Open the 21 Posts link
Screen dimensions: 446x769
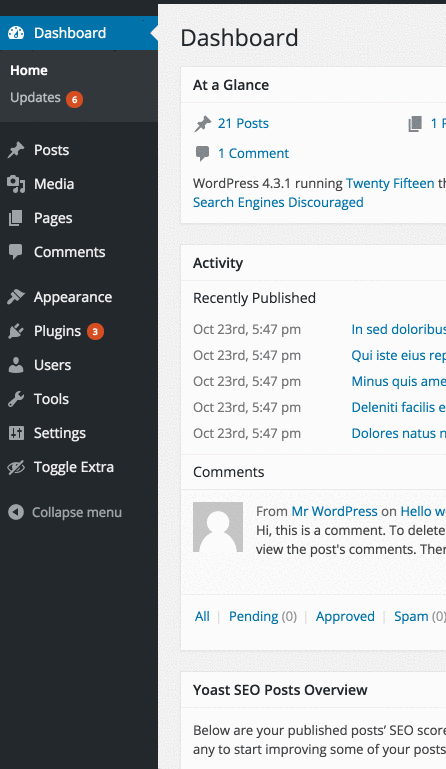point(243,124)
